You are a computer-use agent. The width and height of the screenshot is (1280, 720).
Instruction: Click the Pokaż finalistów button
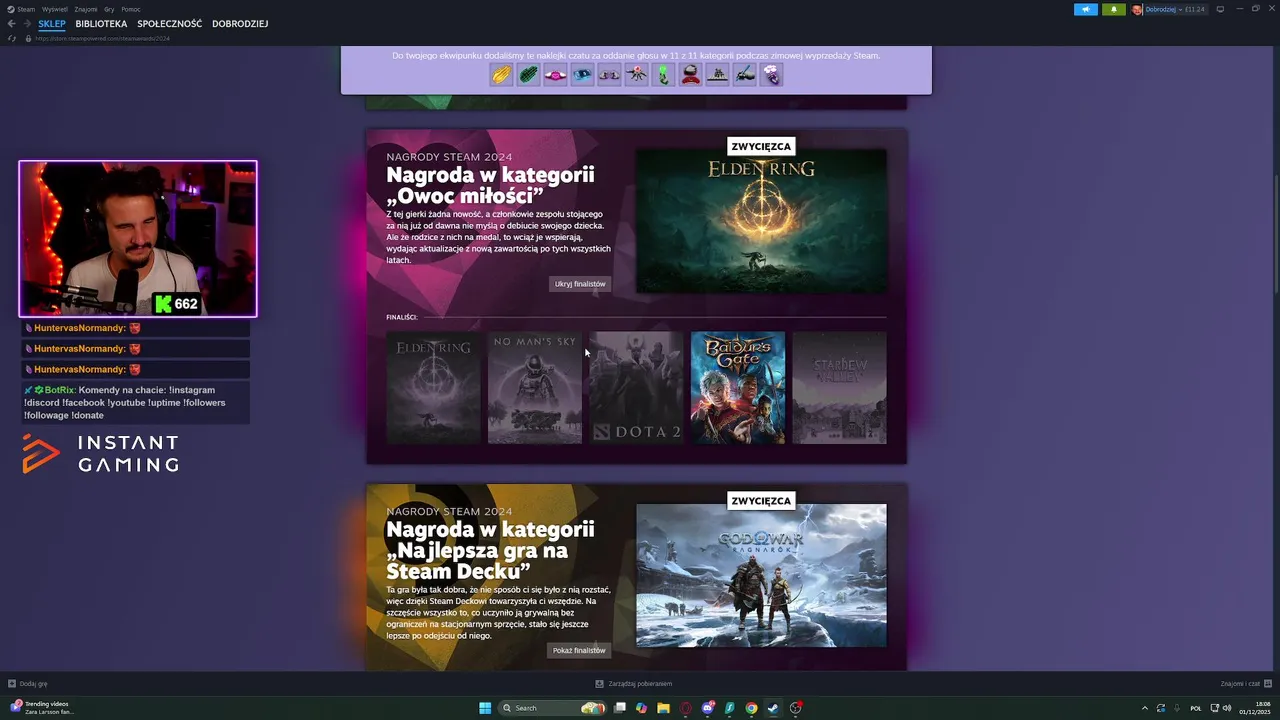point(579,650)
